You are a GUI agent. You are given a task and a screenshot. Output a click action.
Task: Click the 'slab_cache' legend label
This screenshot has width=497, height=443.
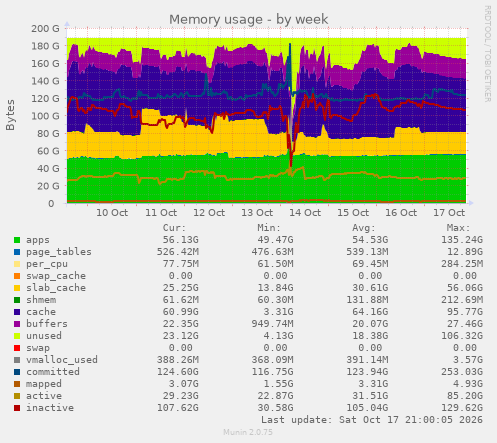click(56, 288)
